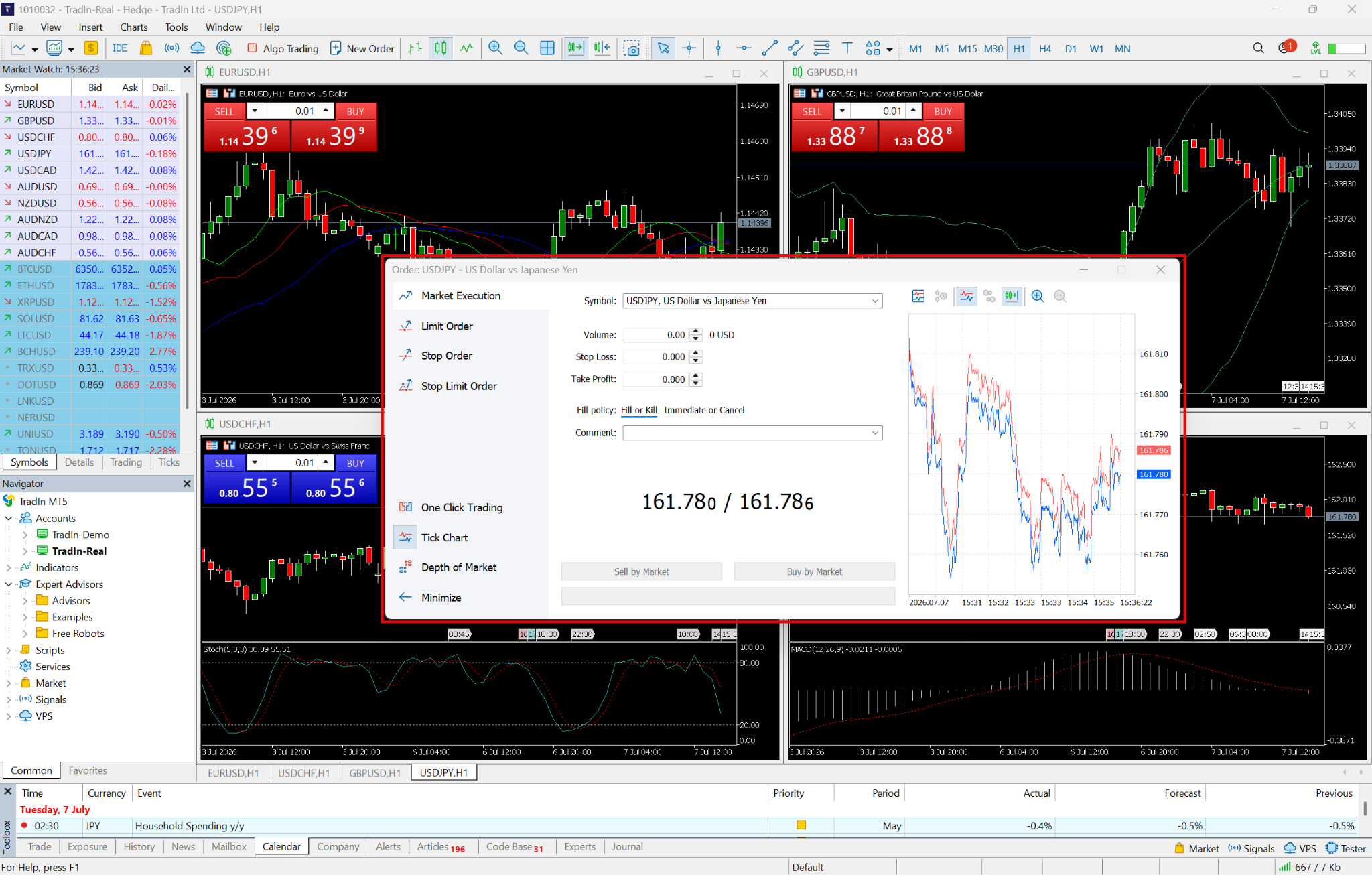Image resolution: width=1372 pixels, height=875 pixels.
Task: Collapse the Expert Advisors tree node
Action: [9, 584]
